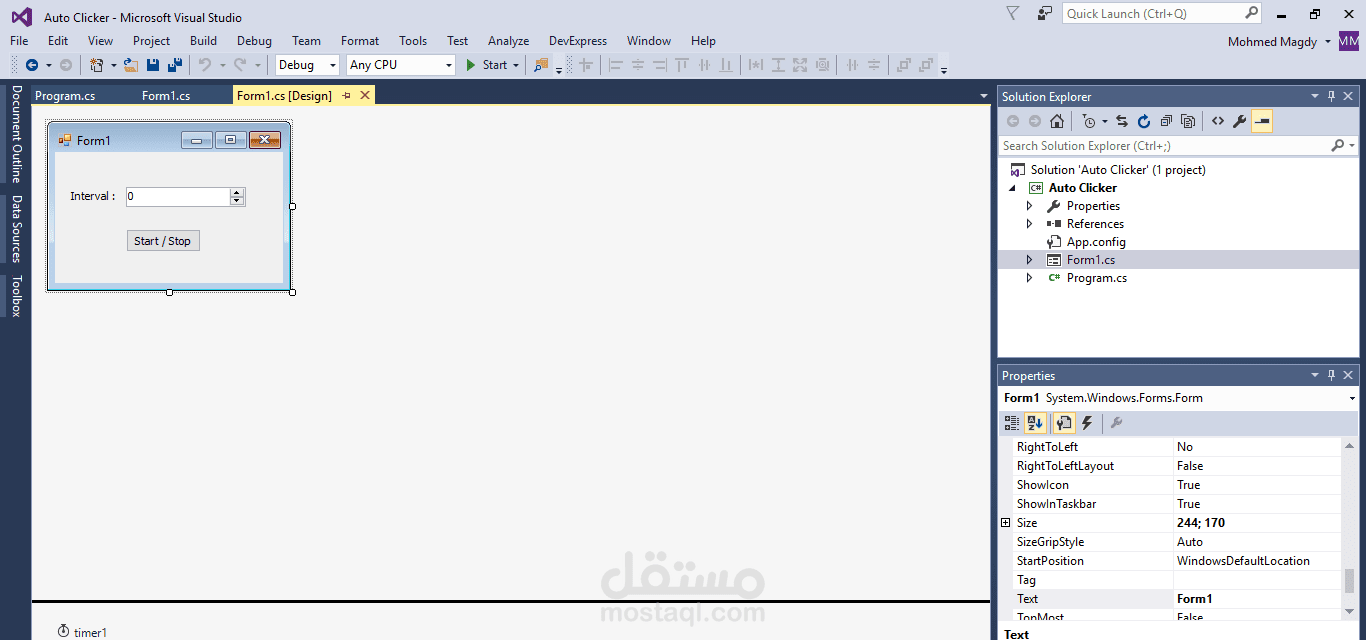The height and width of the screenshot is (640, 1366).
Task: Click the Open File folder icon
Action: point(131,65)
